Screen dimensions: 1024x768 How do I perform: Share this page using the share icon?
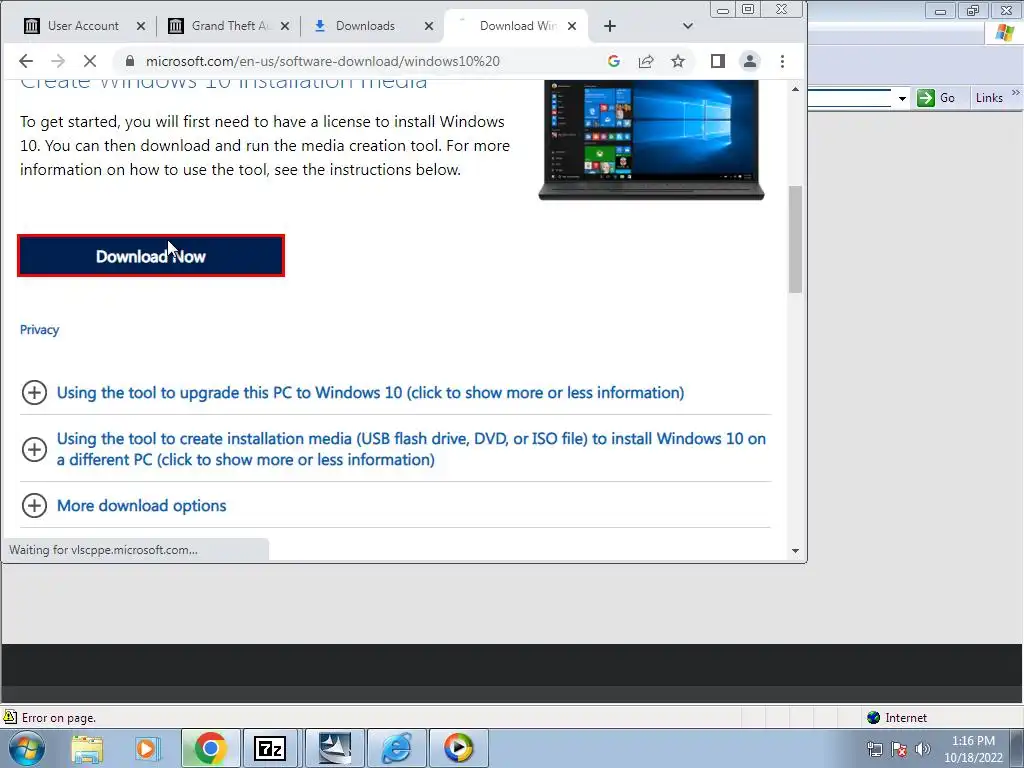646,61
